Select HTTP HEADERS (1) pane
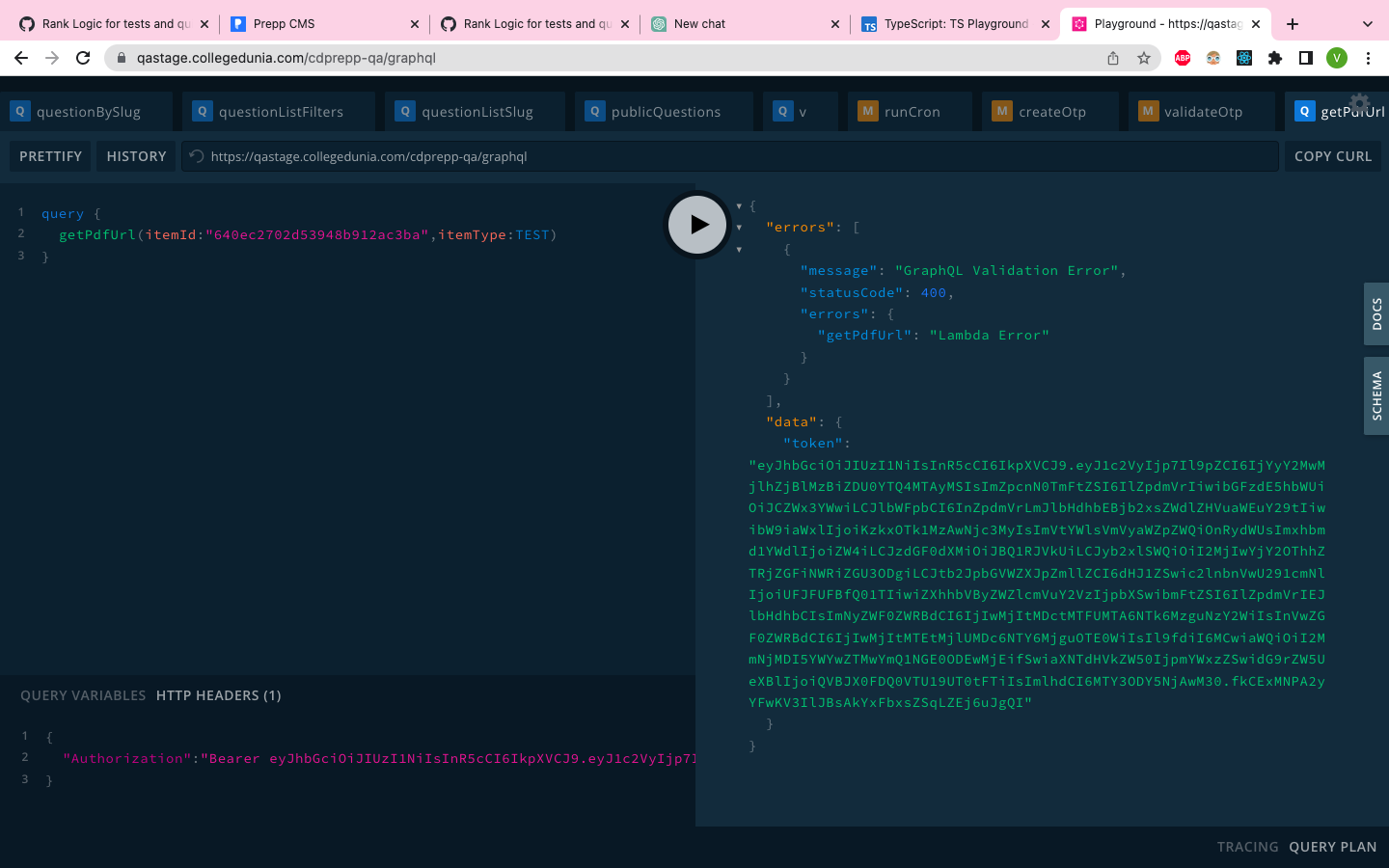Viewport: 1389px width, 868px height. [219, 695]
